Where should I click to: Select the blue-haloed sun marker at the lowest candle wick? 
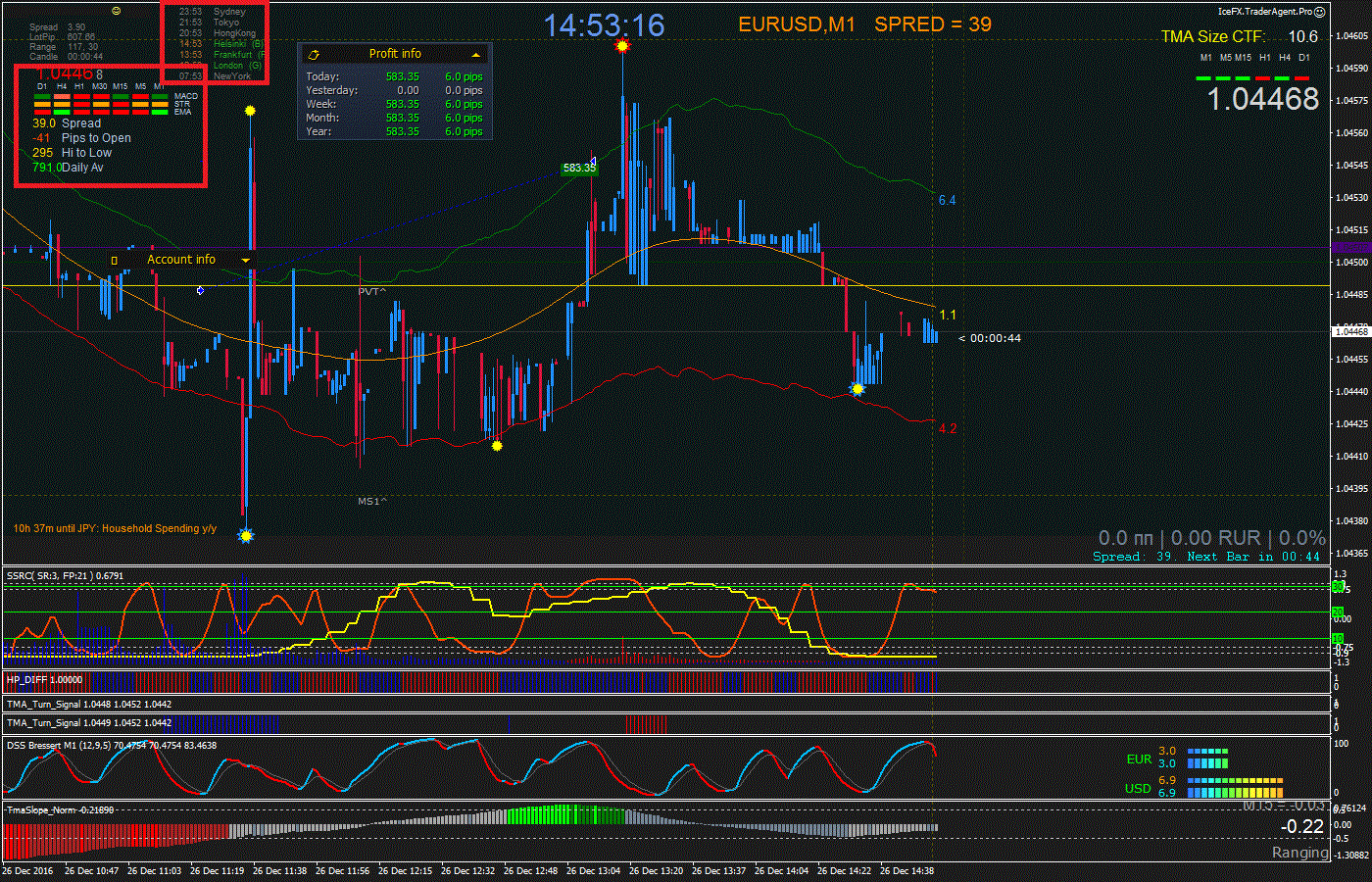(246, 535)
